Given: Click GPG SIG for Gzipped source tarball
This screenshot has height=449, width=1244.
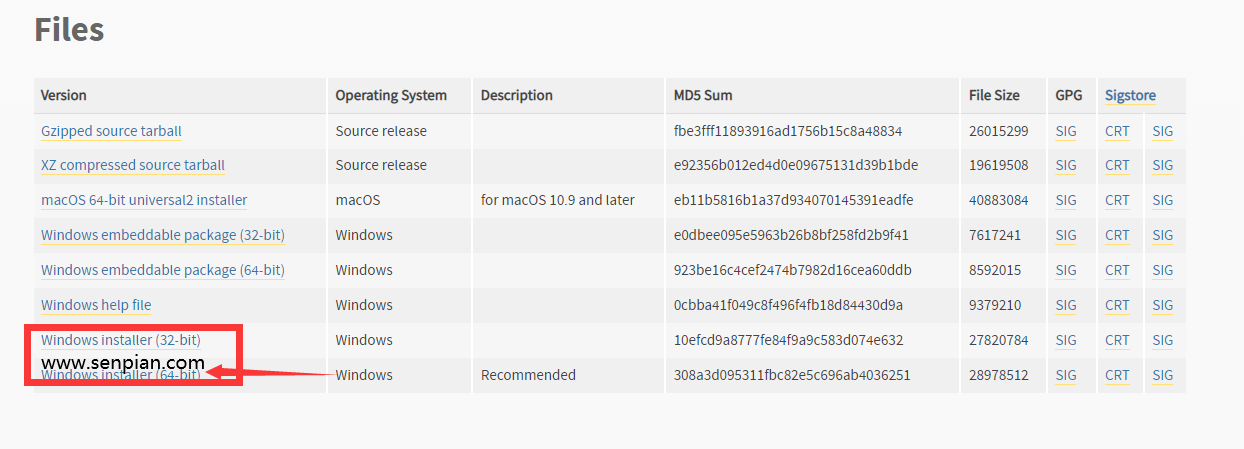Looking at the screenshot, I should point(1066,131).
